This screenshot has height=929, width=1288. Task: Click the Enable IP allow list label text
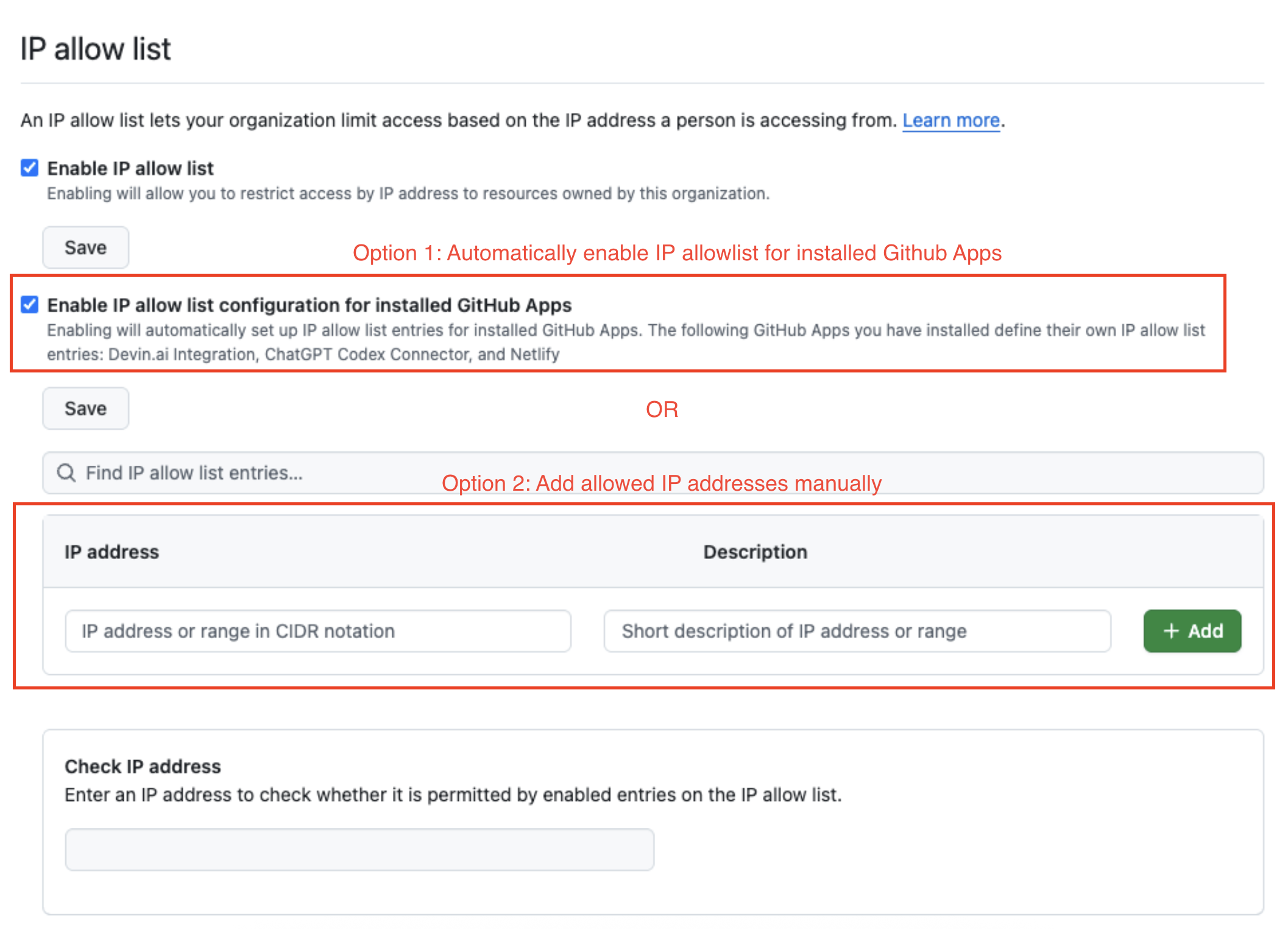pos(130,168)
